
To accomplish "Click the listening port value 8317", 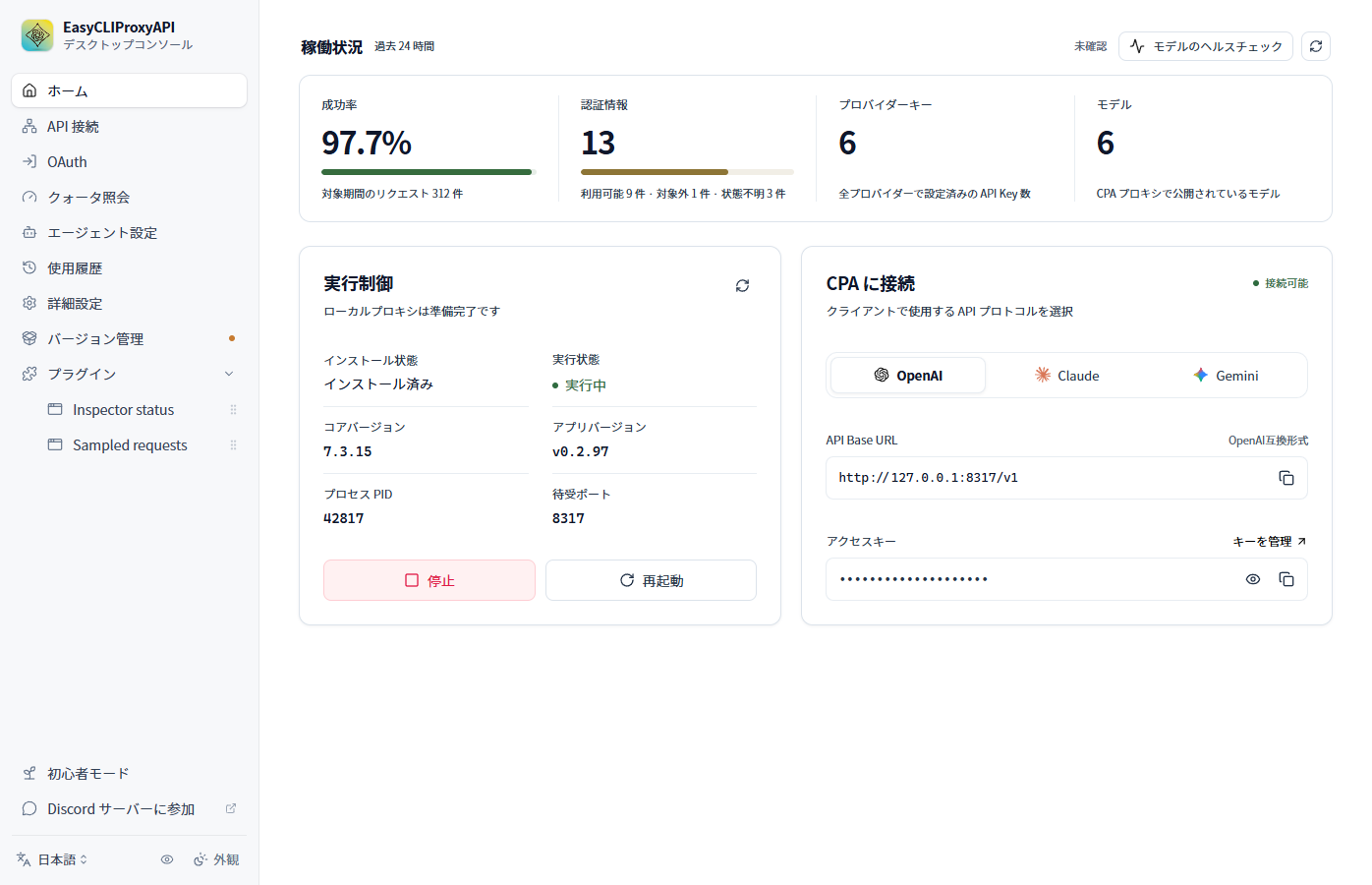I will coord(568,518).
